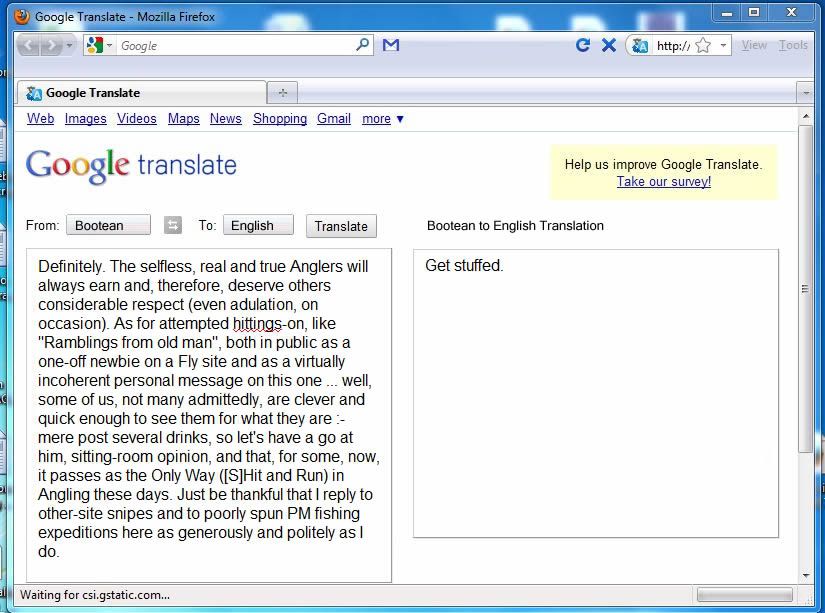
Task: Expand the more menu link
Action: [x=383, y=119]
